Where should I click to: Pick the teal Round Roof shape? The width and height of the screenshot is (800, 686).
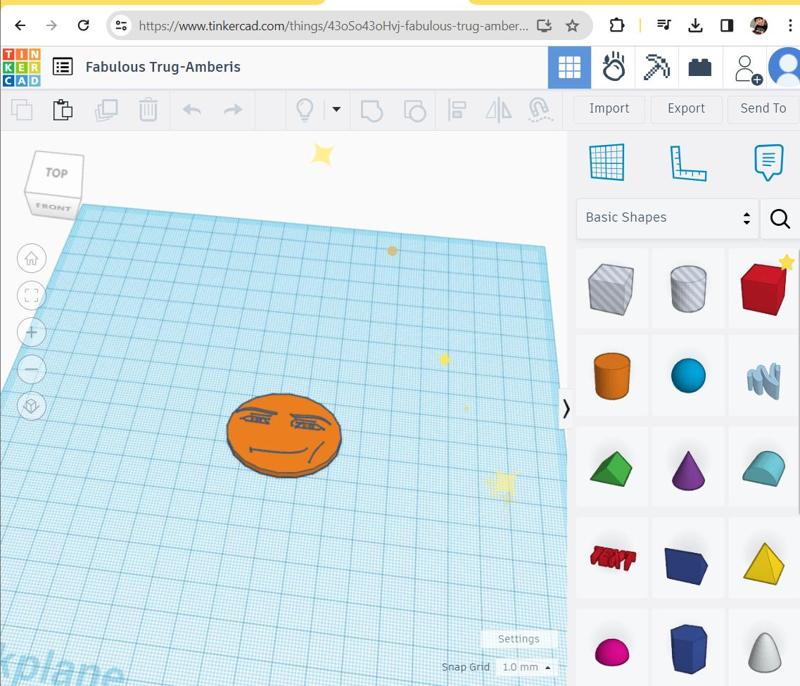(x=764, y=468)
